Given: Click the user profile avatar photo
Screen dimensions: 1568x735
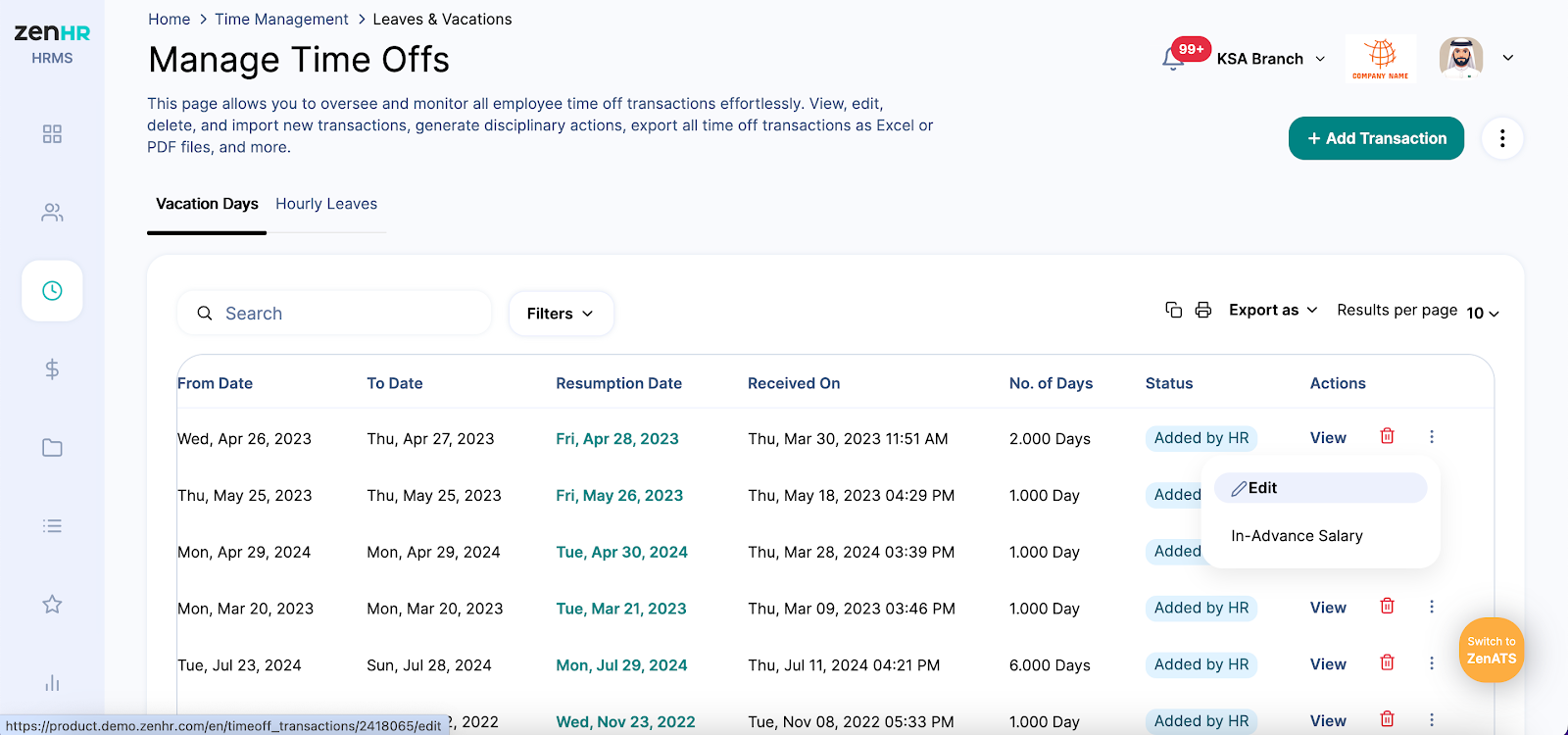Looking at the screenshot, I should click(x=1461, y=58).
